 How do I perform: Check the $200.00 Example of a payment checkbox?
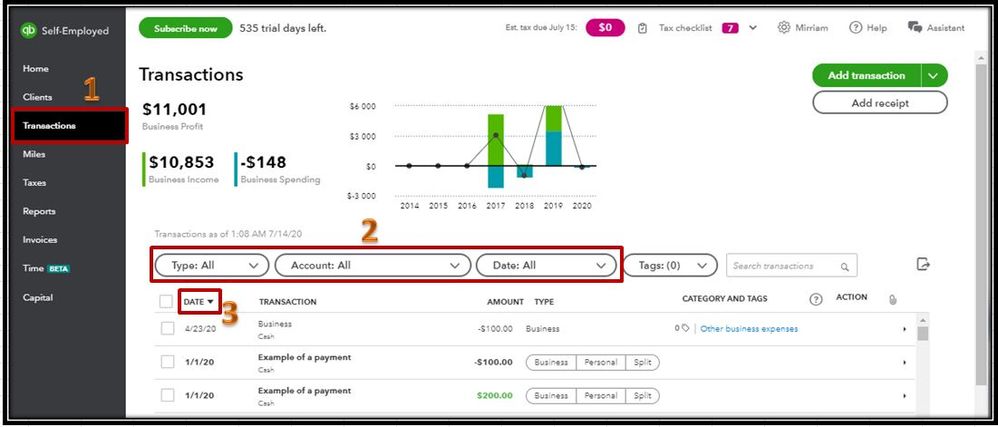click(x=167, y=395)
